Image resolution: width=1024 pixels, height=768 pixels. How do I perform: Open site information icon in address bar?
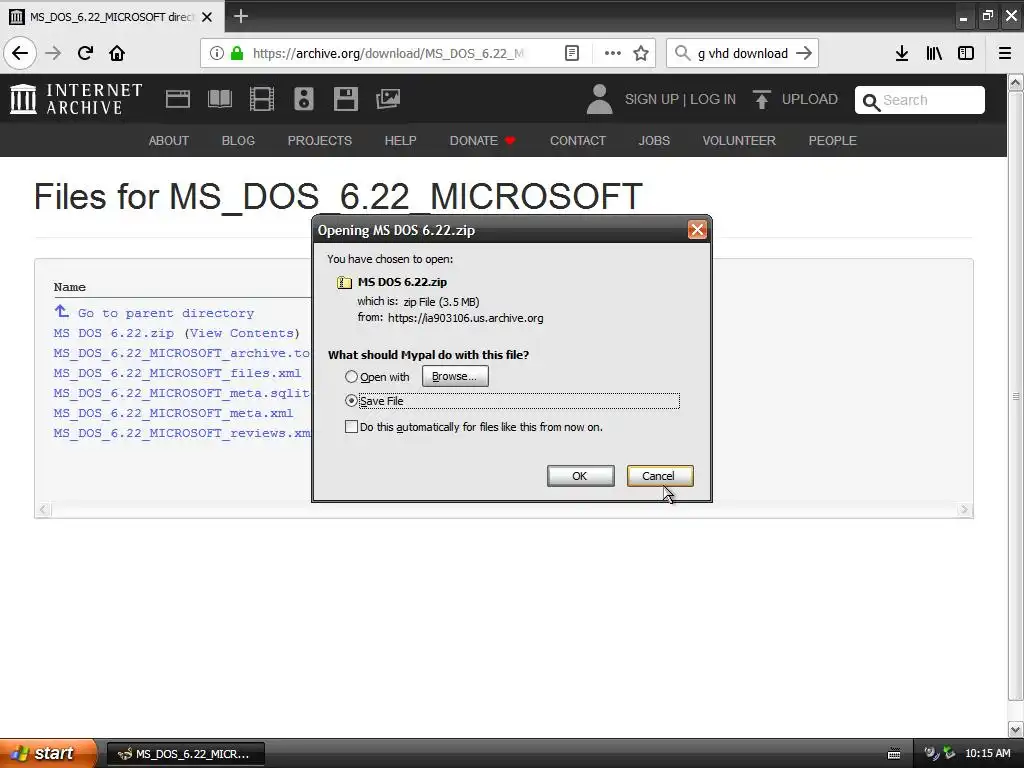click(217, 53)
